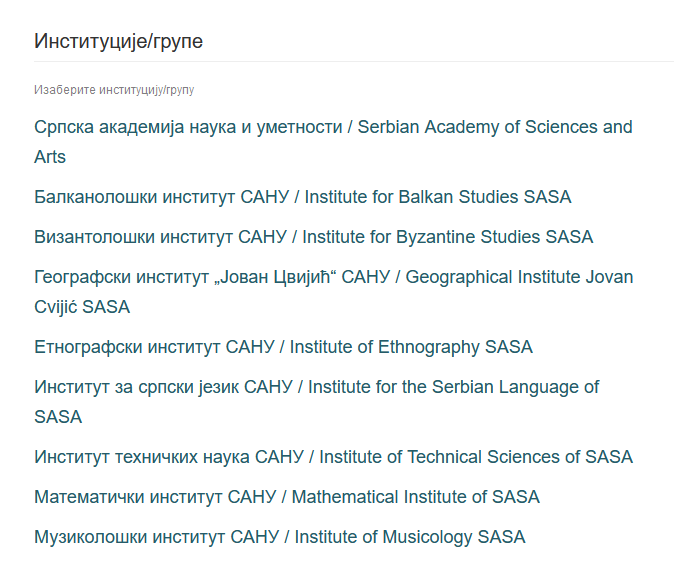This screenshot has height=575, width=674.
Task: Select Mathematical Institute of SASA
Action: pyautogui.click(x=415, y=497)
